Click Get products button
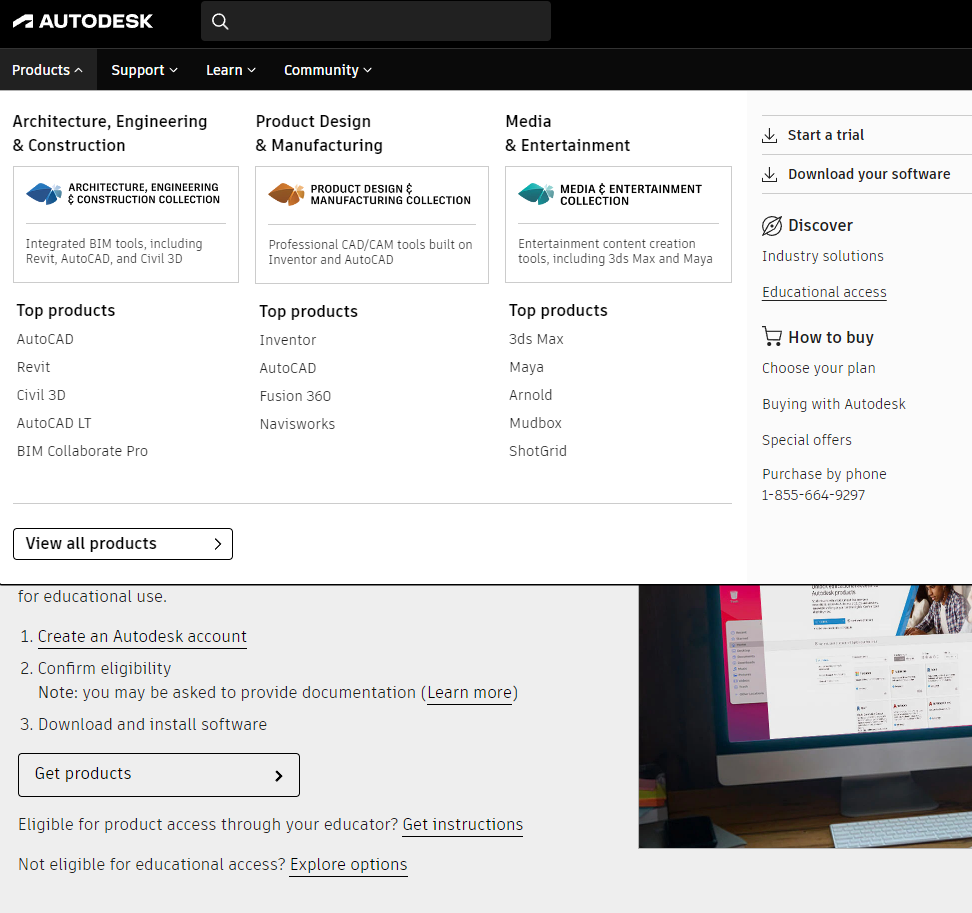This screenshot has height=913, width=972. point(159,775)
